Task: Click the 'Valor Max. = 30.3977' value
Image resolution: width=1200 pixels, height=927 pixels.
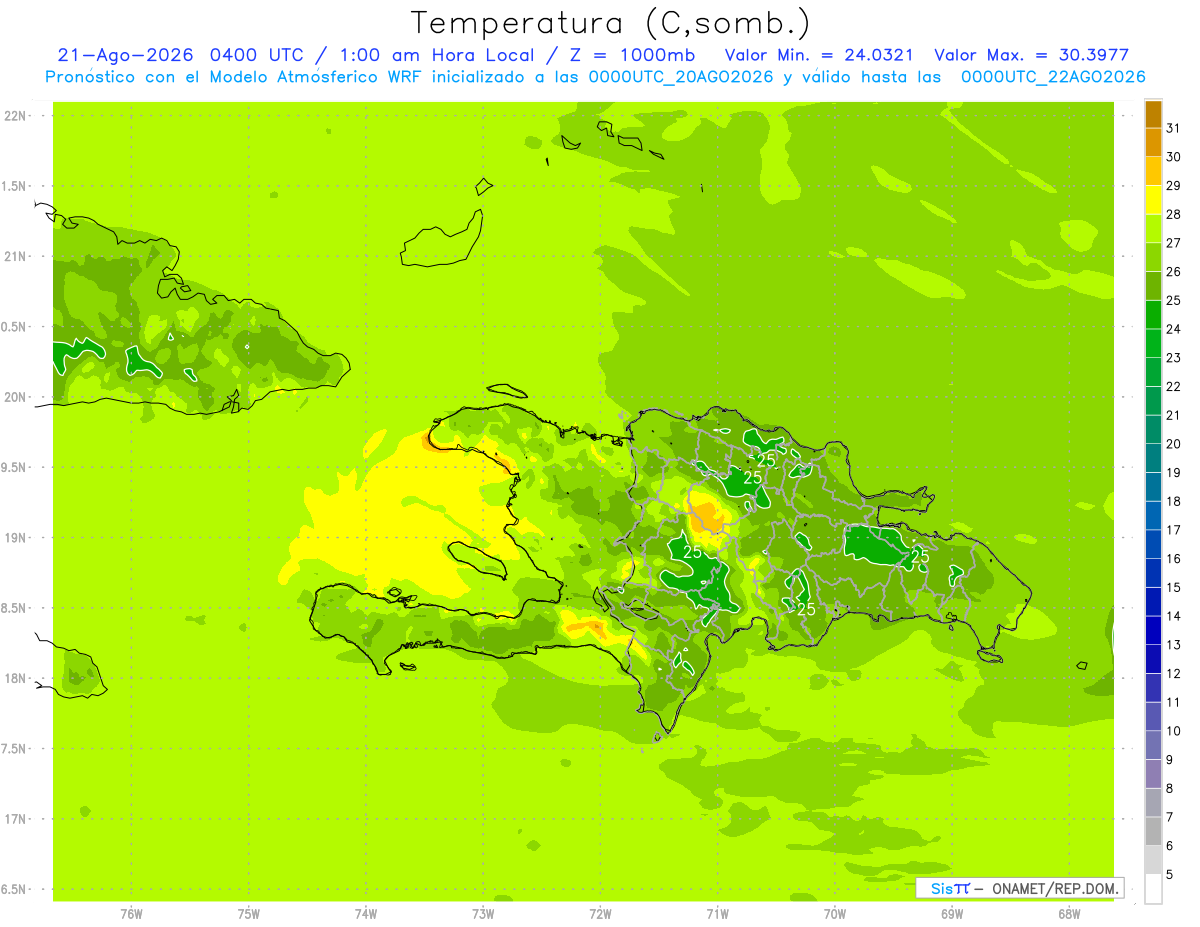Action: click(1033, 55)
